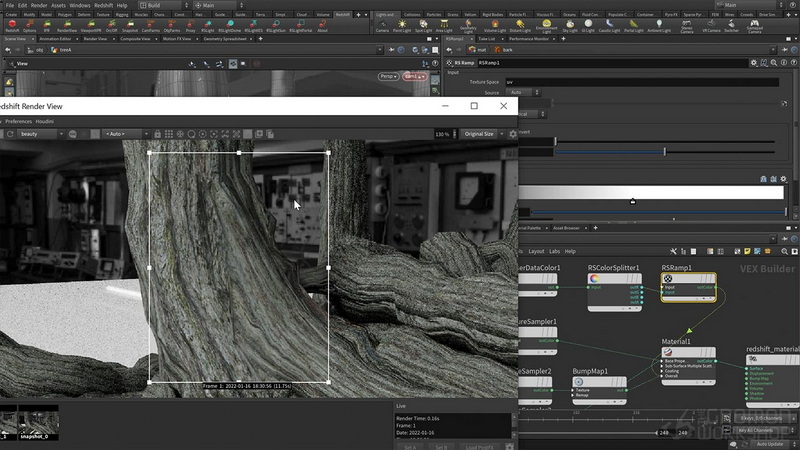
Task: Open the Build desktop dropdown
Action: coord(163,5)
